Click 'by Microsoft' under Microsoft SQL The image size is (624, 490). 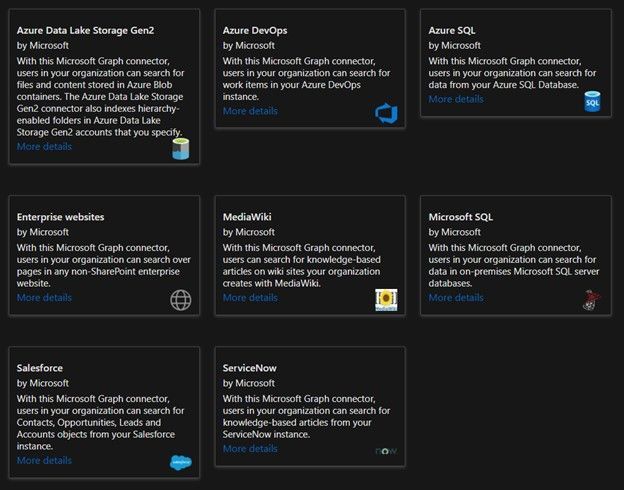454,232
